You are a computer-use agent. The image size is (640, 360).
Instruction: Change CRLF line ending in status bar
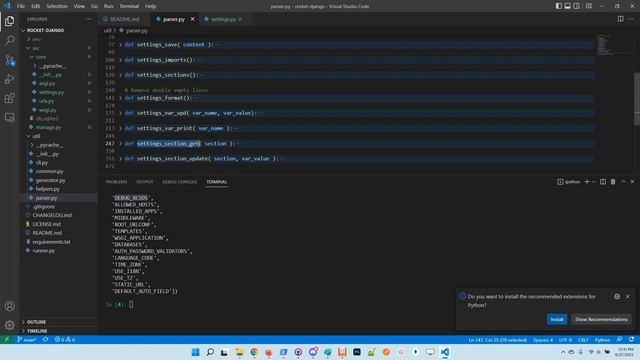click(x=583, y=340)
